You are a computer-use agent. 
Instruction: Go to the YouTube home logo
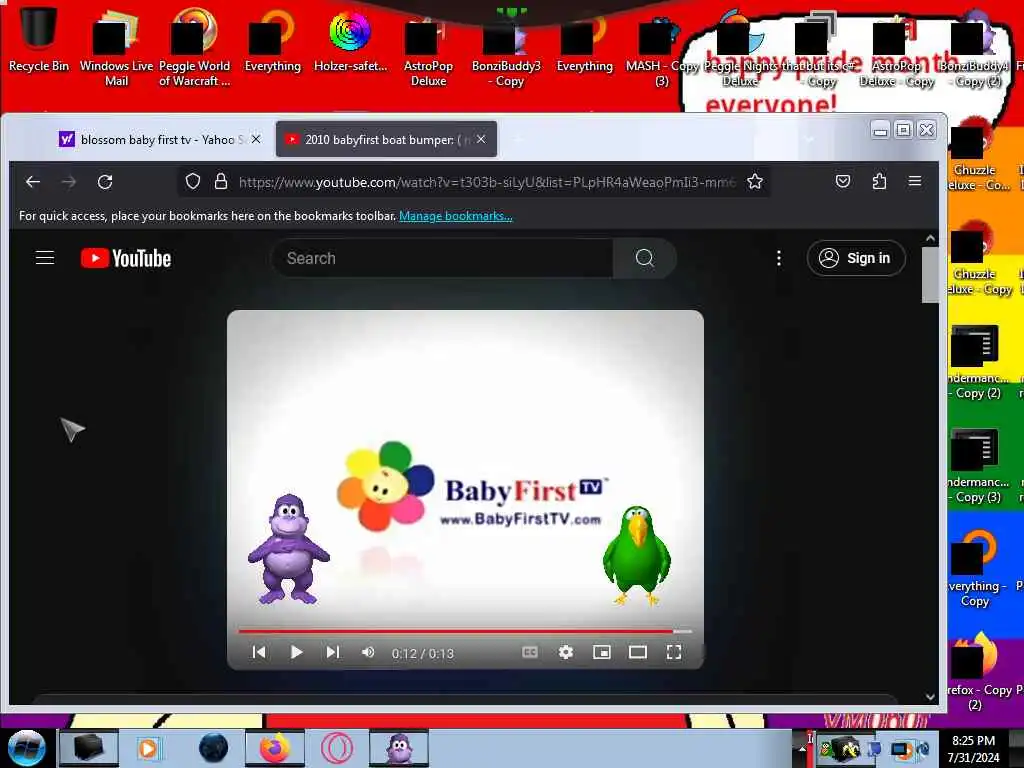tap(126, 258)
